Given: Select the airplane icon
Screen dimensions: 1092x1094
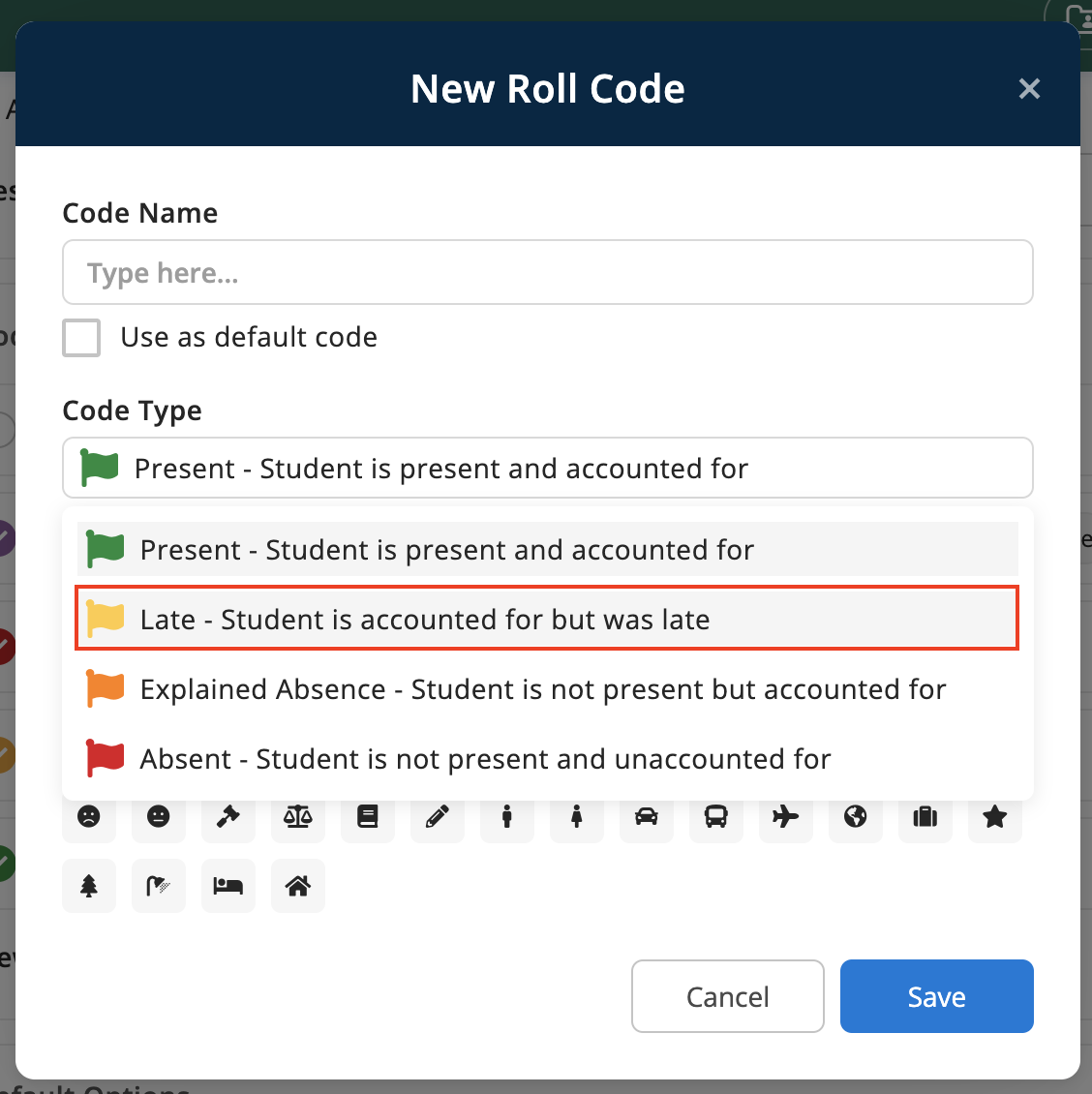Looking at the screenshot, I should pos(786,817).
